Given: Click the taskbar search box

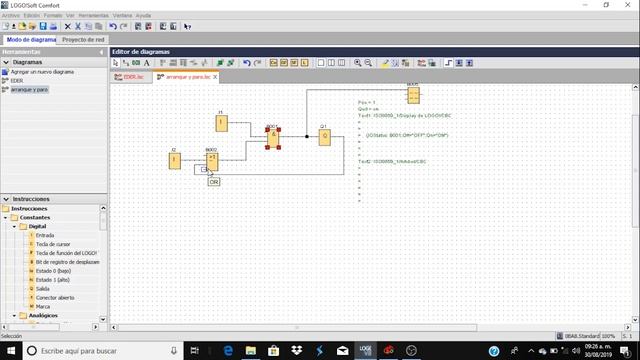Looking at the screenshot, I should [x=102, y=351].
